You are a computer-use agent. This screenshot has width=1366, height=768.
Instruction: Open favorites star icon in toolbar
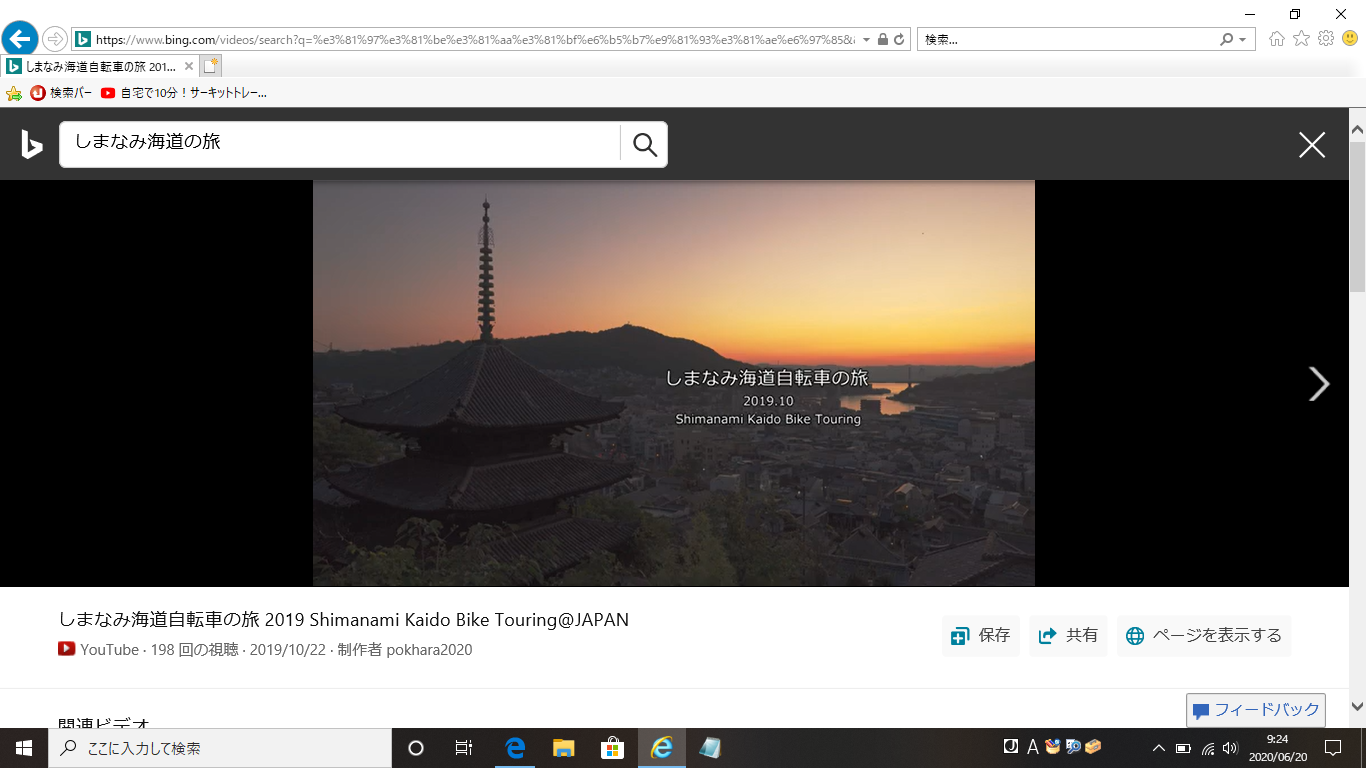(x=1301, y=39)
